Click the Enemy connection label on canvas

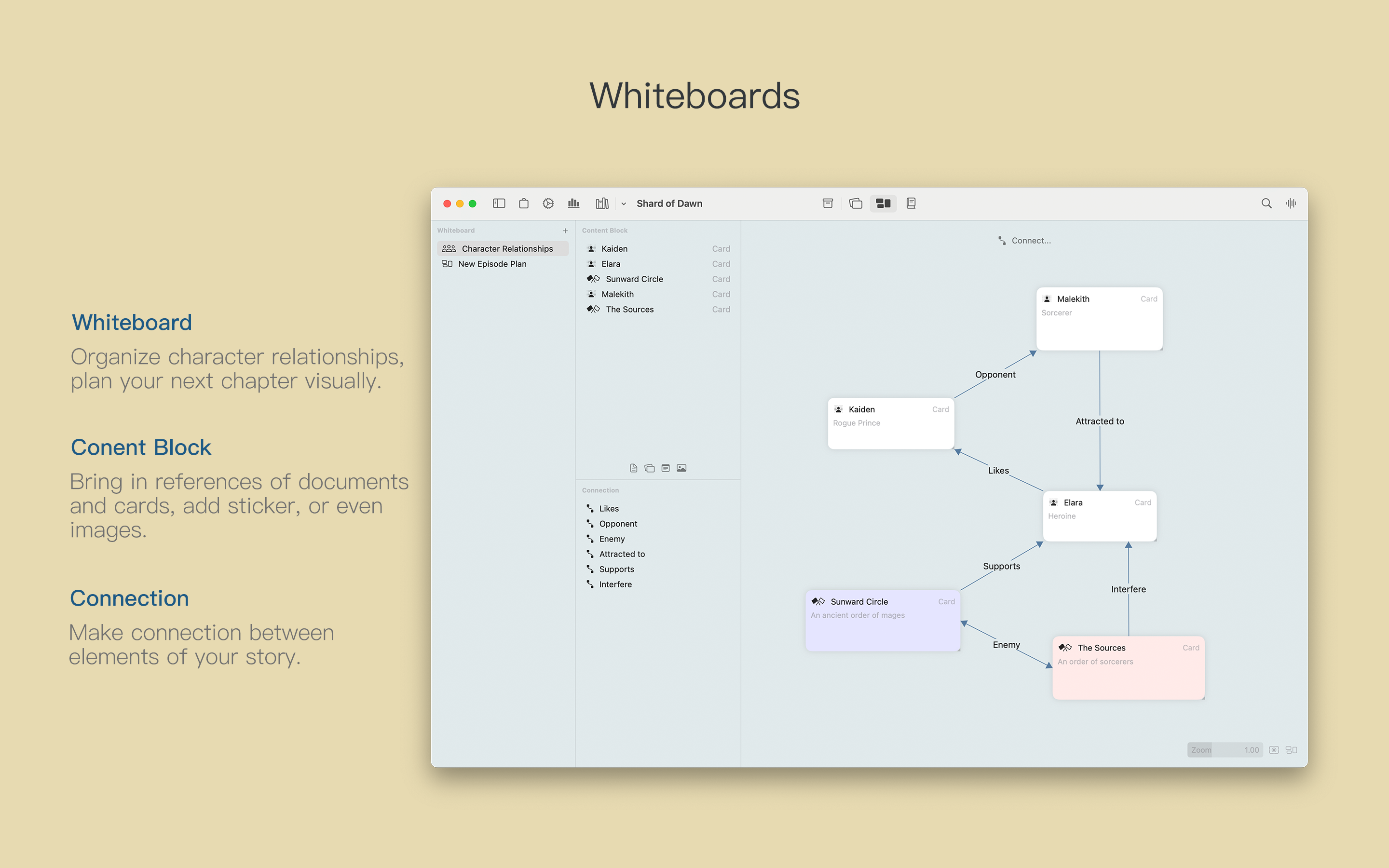[1006, 645]
